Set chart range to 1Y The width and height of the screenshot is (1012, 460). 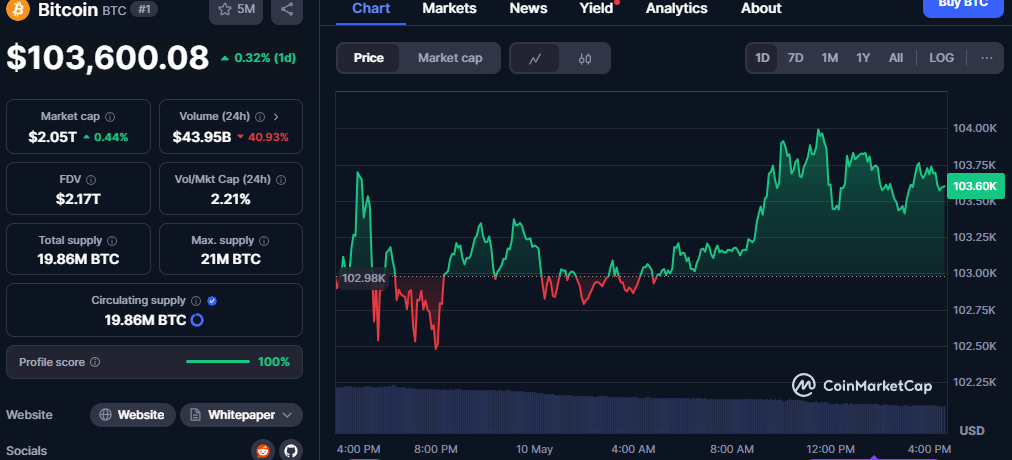[x=863, y=58]
